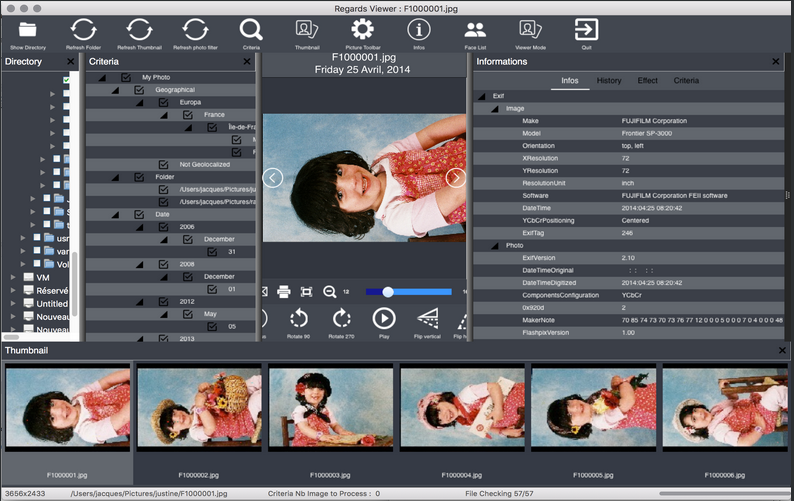Image resolution: width=794 pixels, height=501 pixels.
Task: Collapse the Image section in Informations
Action: point(495,109)
